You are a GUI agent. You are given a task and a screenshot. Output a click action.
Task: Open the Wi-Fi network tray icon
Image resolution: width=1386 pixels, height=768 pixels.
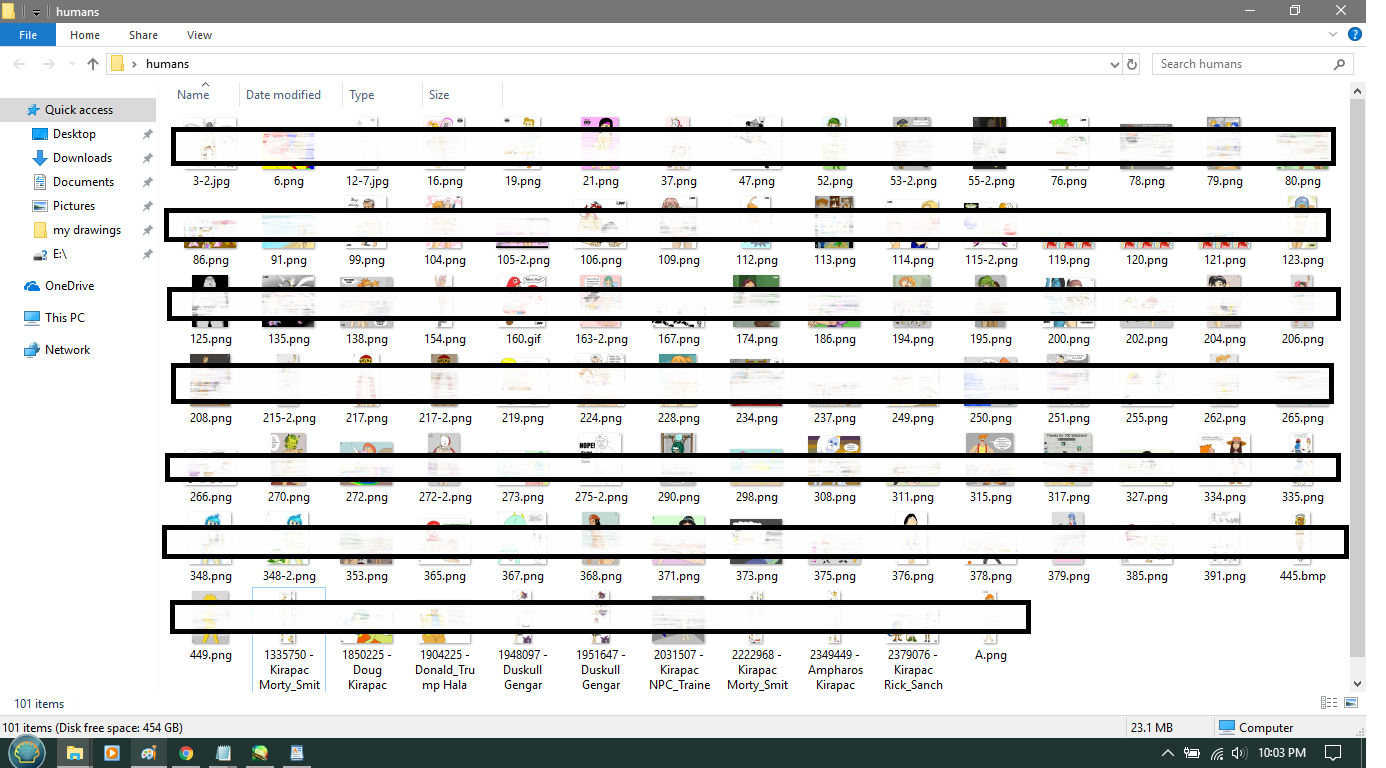tap(1218, 753)
